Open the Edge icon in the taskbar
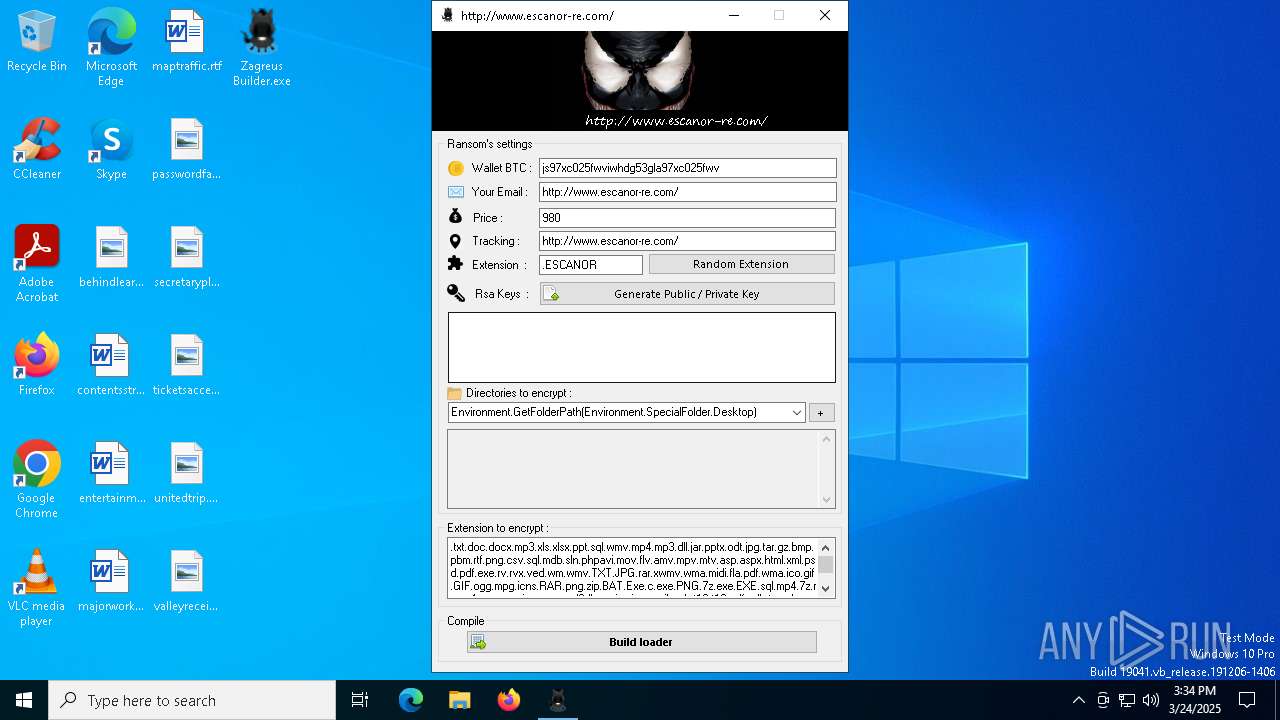This screenshot has height=720, width=1280. [411, 700]
